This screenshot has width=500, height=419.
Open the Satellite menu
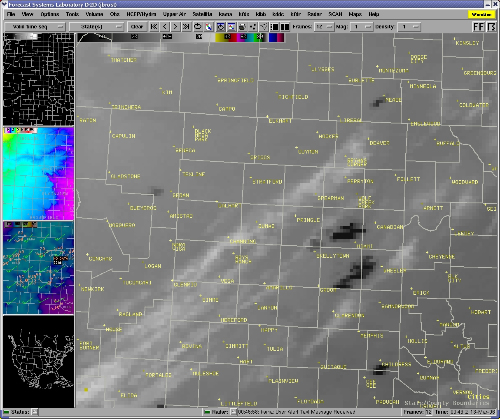coord(202,14)
